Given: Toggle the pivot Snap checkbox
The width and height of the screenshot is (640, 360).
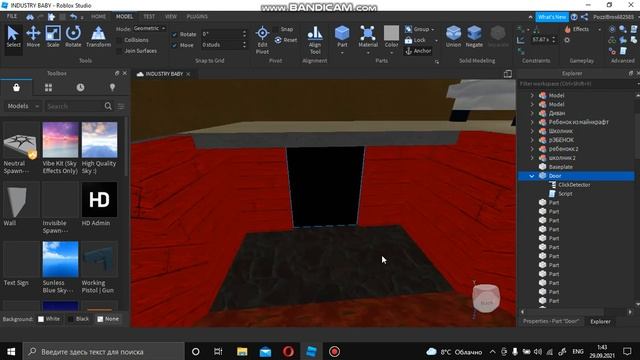Looking at the screenshot, I should click(276, 29).
